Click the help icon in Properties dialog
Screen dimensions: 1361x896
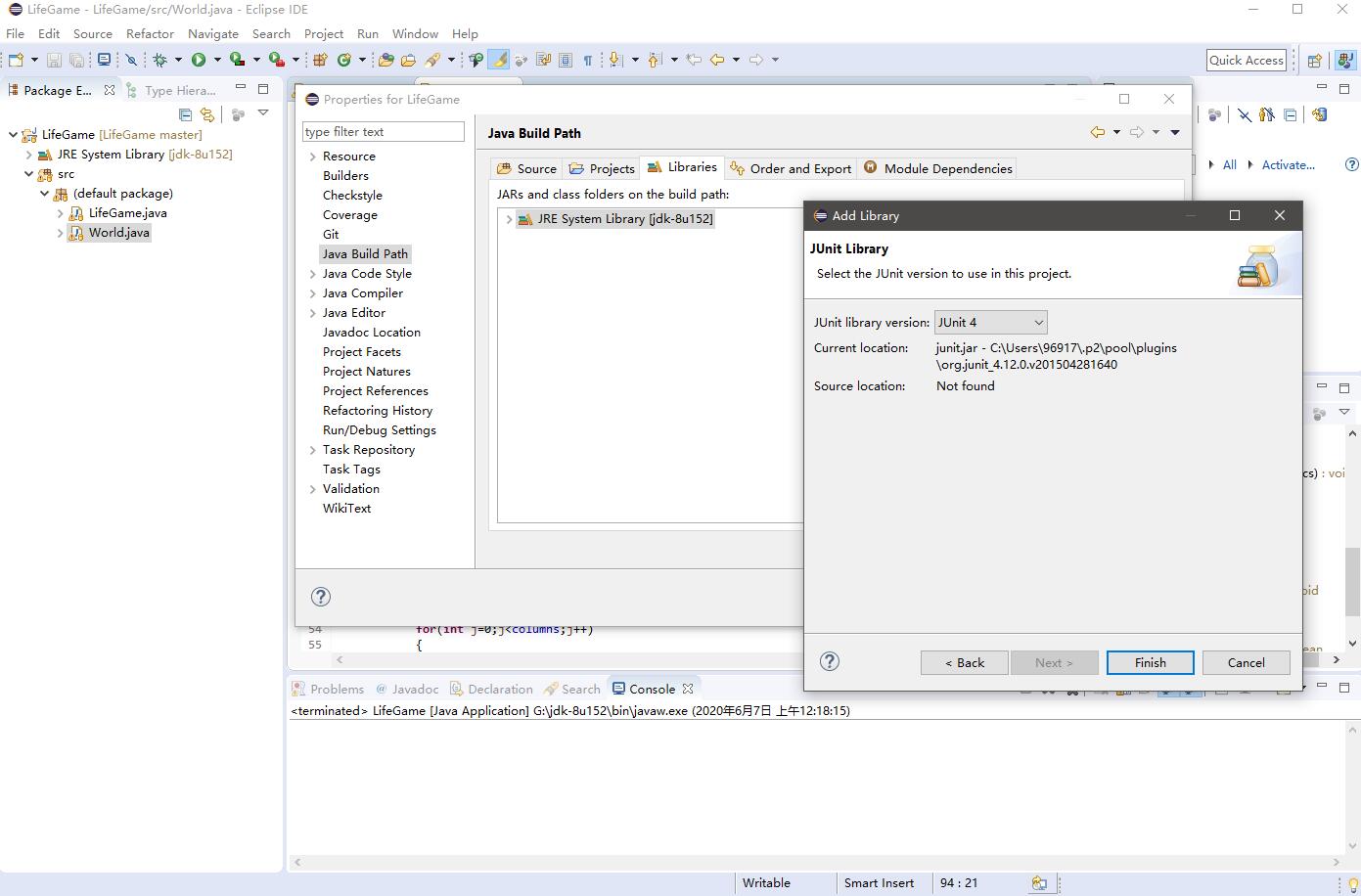click(320, 597)
